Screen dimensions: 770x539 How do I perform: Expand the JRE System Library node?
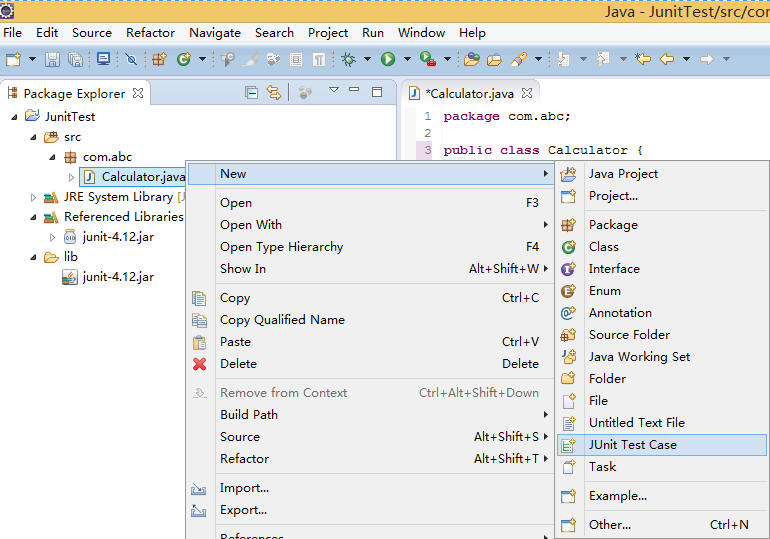tap(33, 197)
